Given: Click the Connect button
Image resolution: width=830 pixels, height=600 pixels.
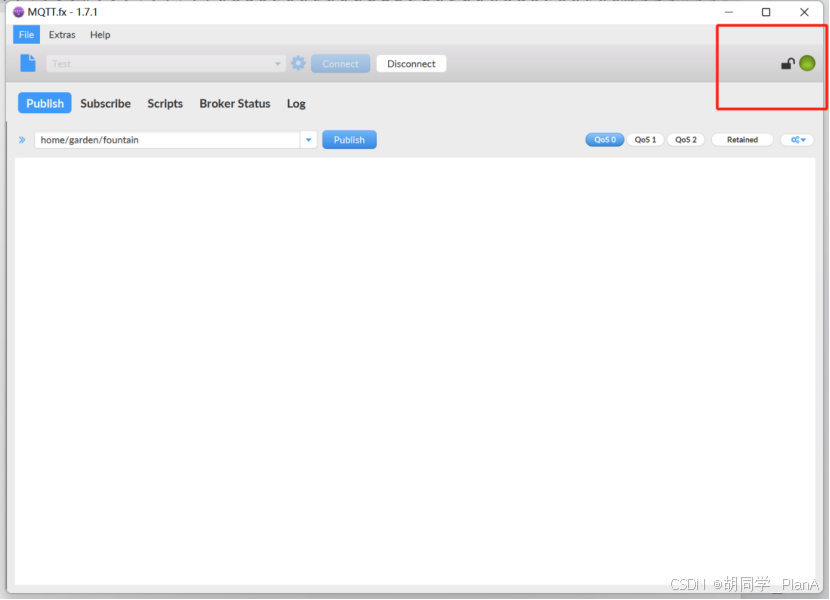Looking at the screenshot, I should click(340, 64).
